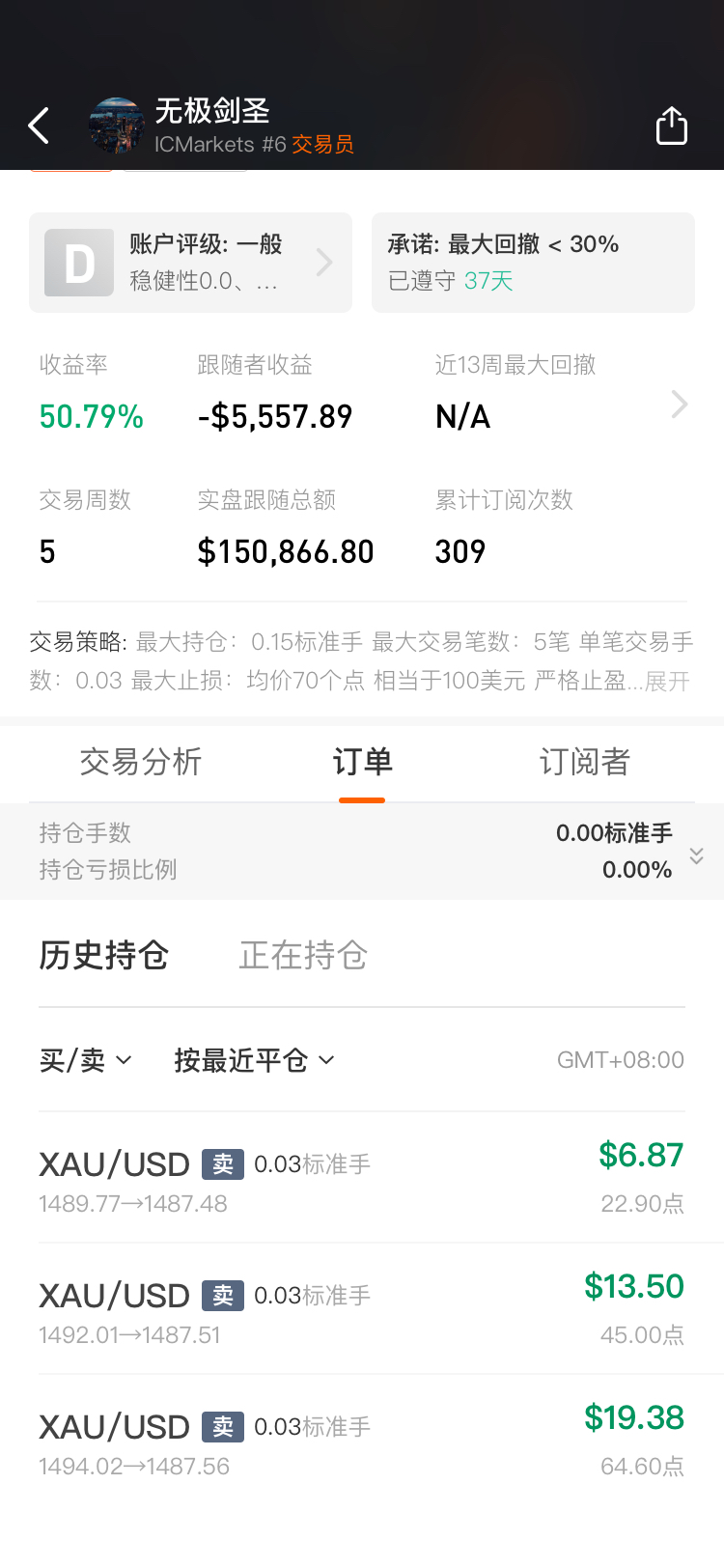Expand position summary double chevron
Screen dimensions: 724x1568
696,855
